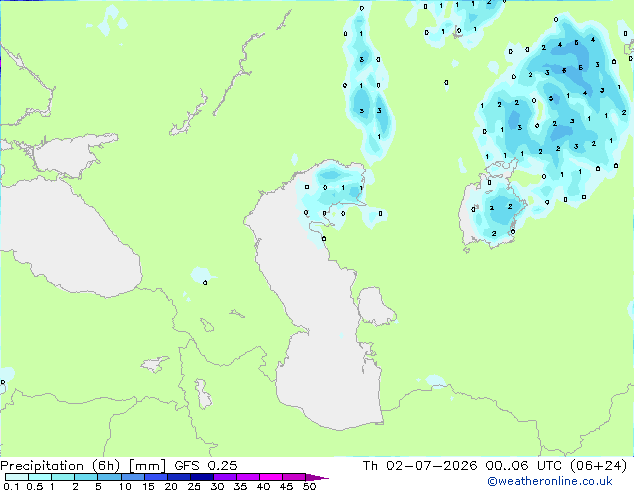Open the weatheronline.co.uk copyright link
This screenshot has height=490, width=634.
point(550,481)
